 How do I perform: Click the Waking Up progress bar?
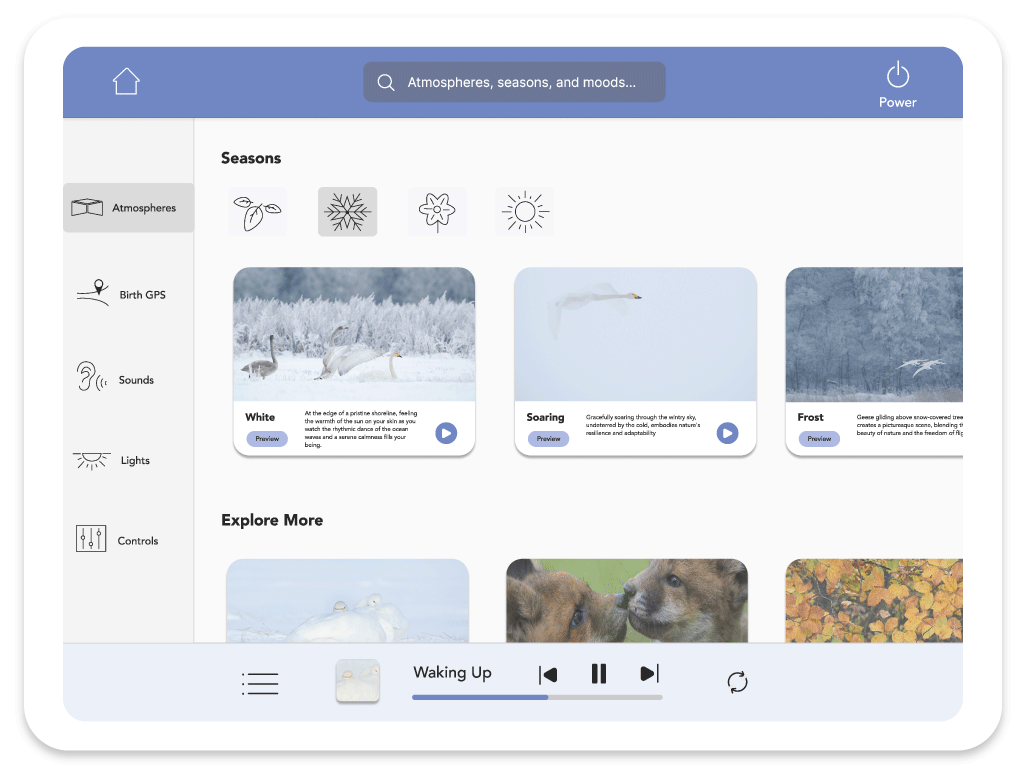tap(537, 697)
